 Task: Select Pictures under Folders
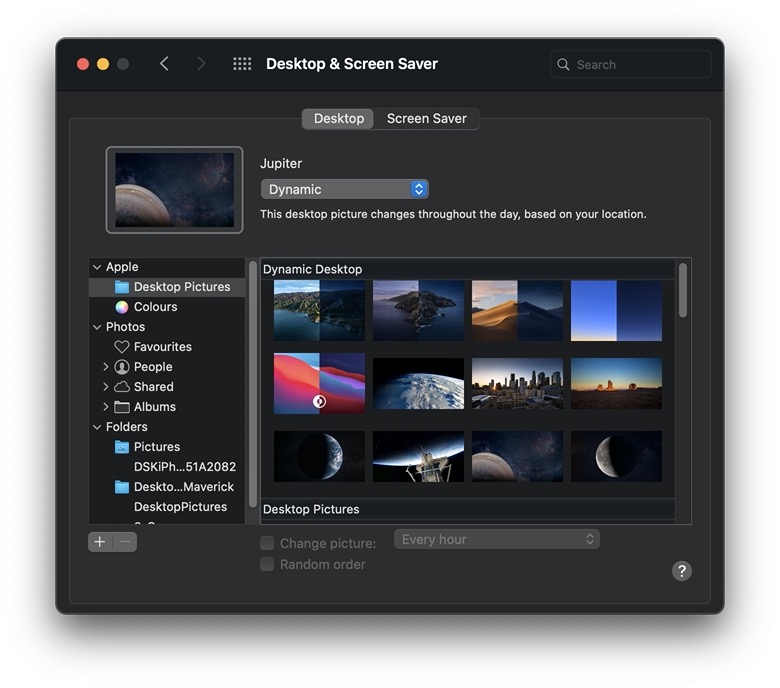167,447
